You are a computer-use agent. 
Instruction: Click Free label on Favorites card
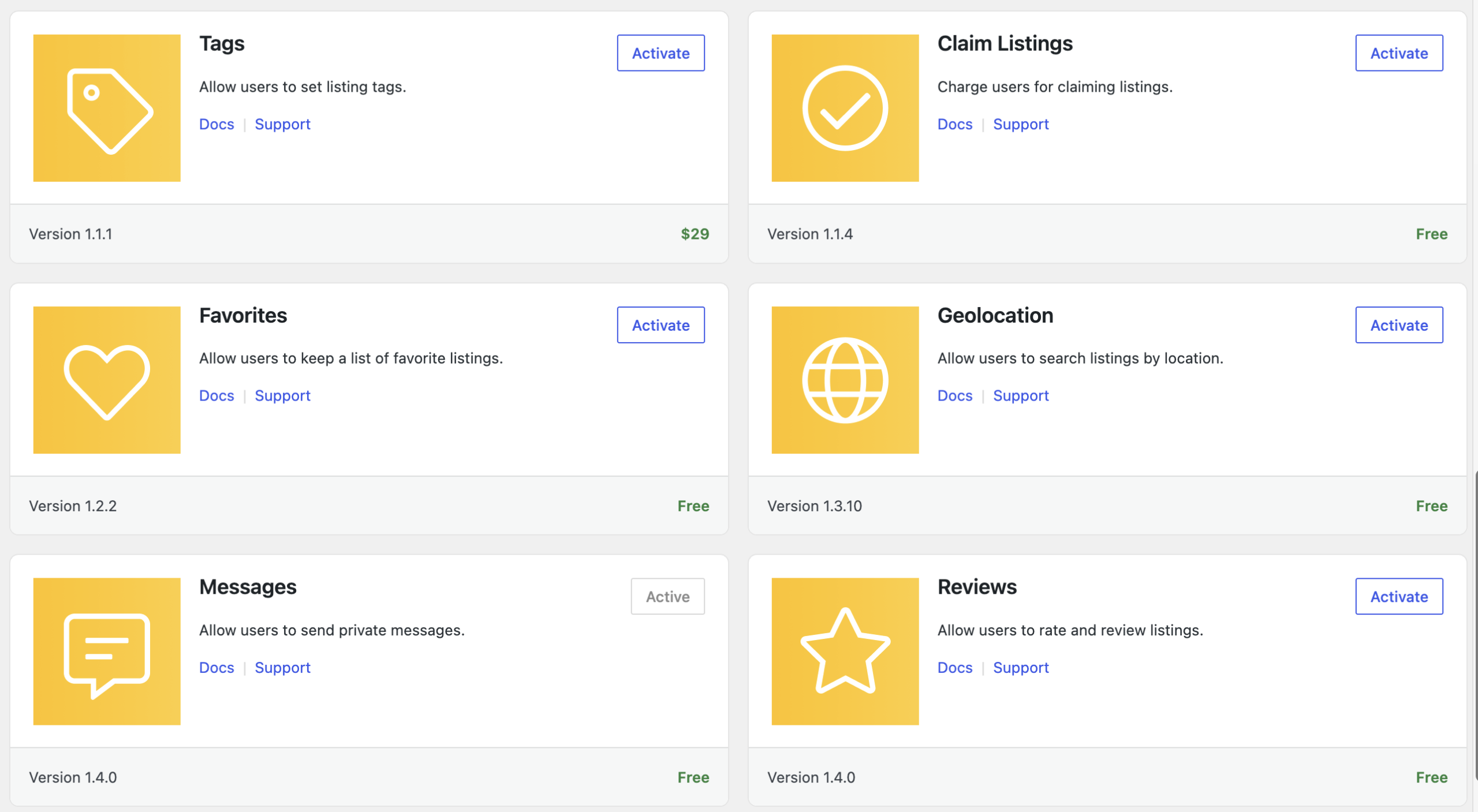pyautogui.click(x=693, y=506)
